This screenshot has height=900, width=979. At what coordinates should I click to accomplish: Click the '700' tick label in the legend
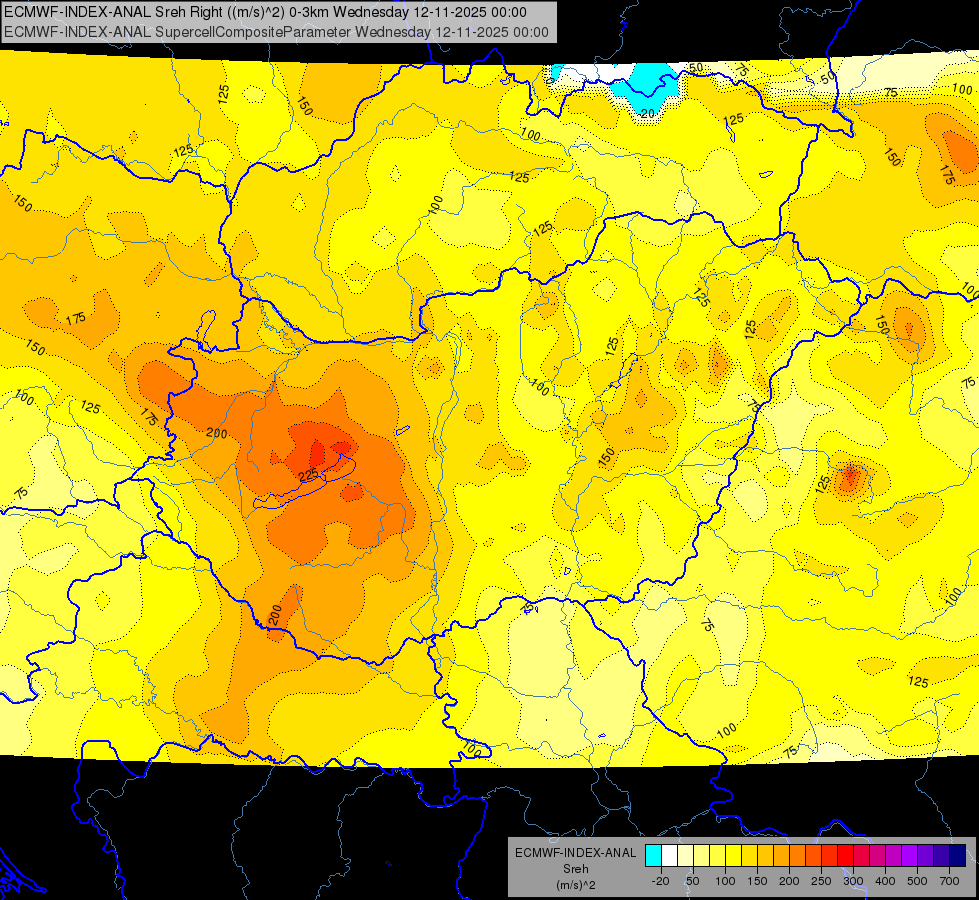click(x=949, y=881)
